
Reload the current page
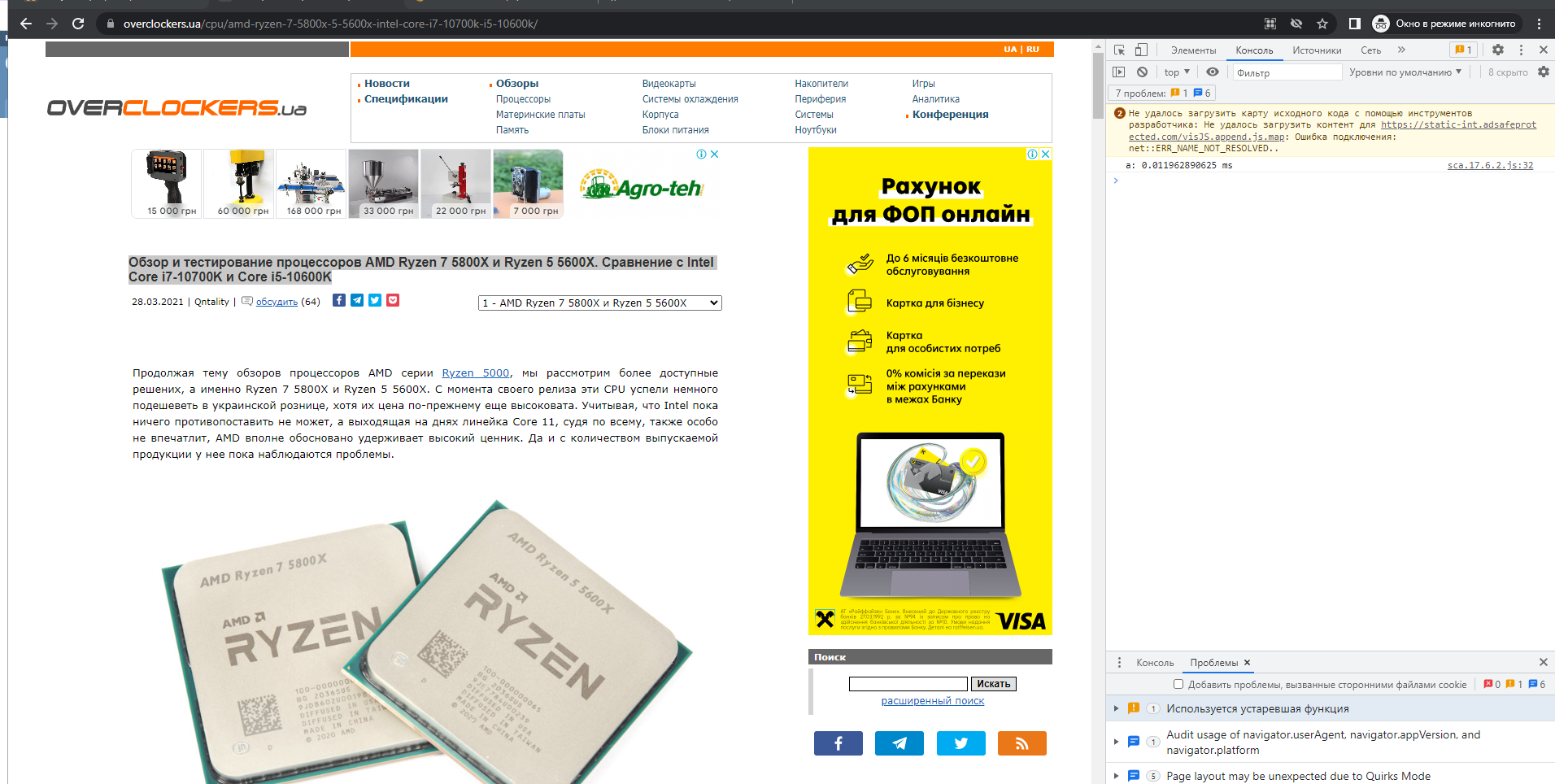(78, 24)
